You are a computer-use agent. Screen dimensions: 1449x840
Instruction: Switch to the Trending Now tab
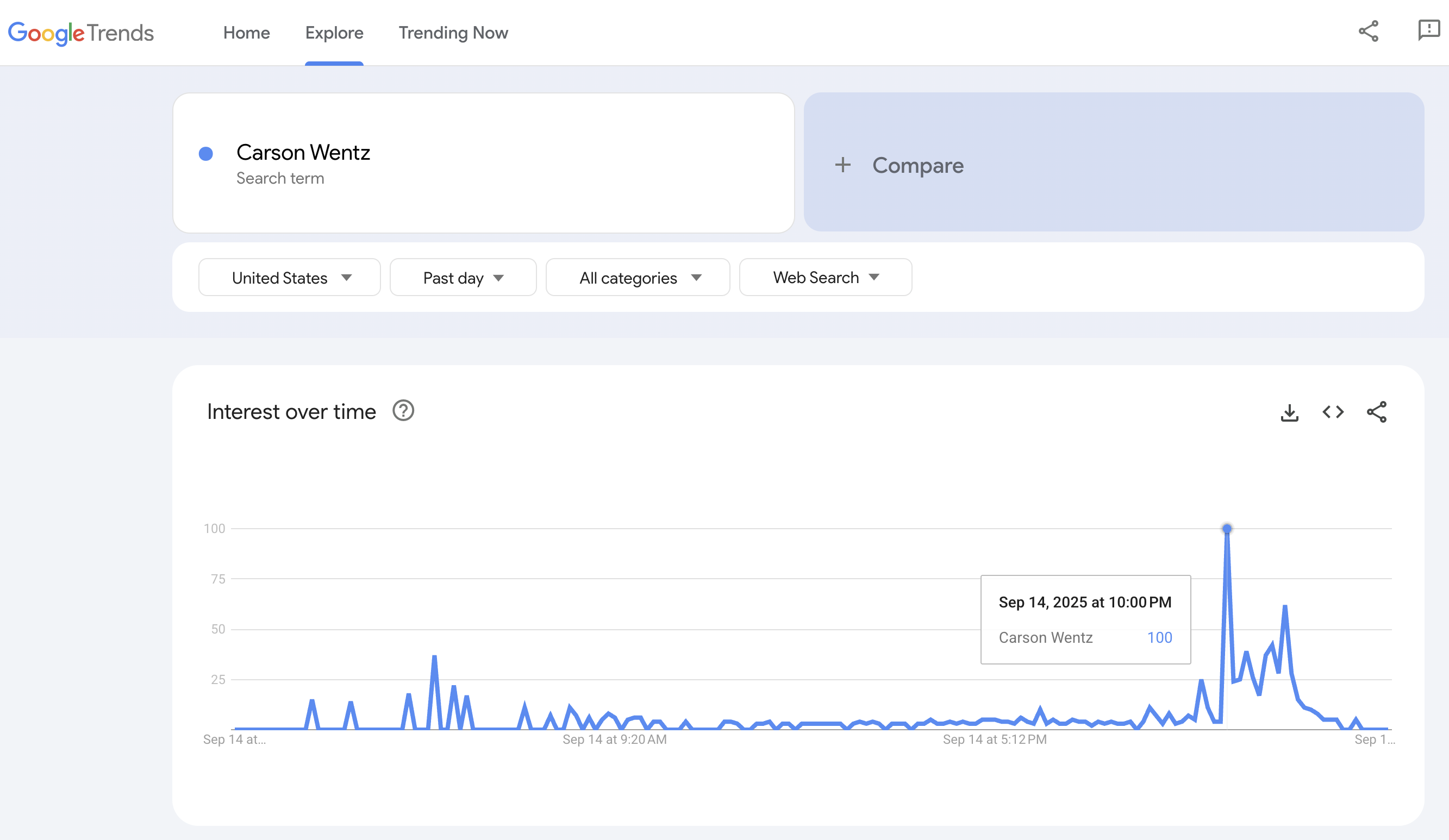click(x=453, y=33)
